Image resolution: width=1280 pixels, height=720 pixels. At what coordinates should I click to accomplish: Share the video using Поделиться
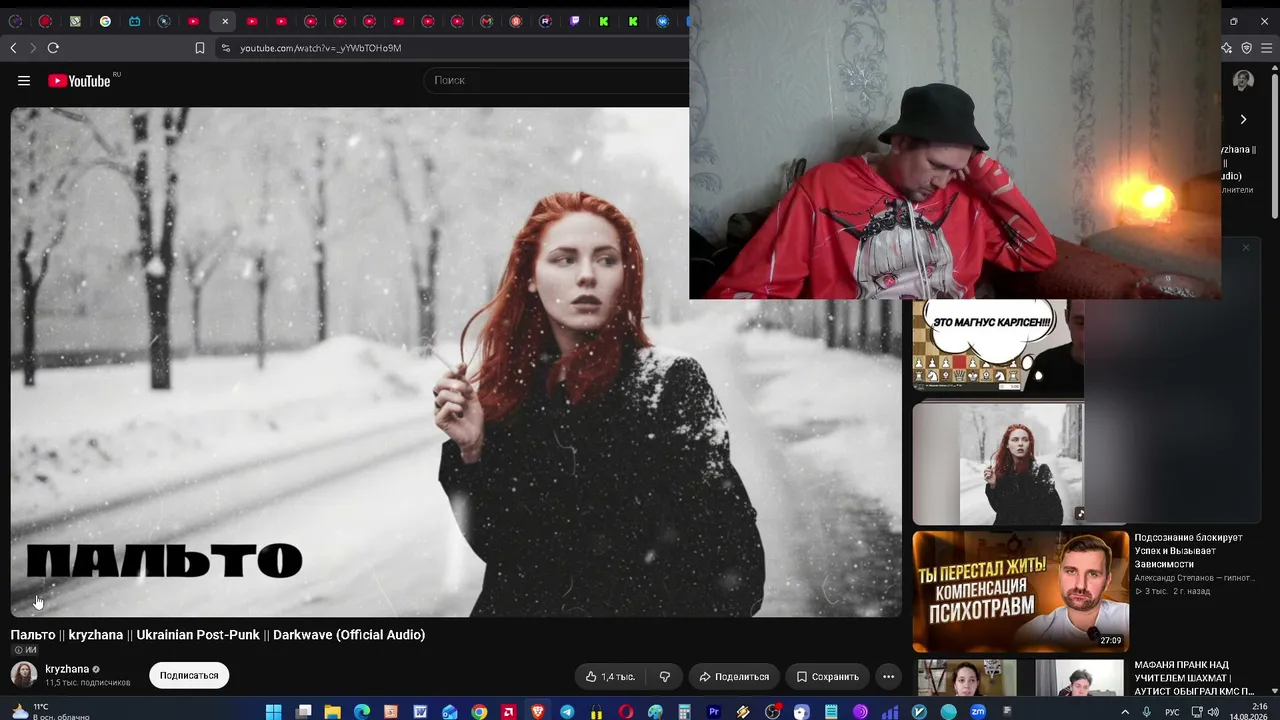coord(734,677)
